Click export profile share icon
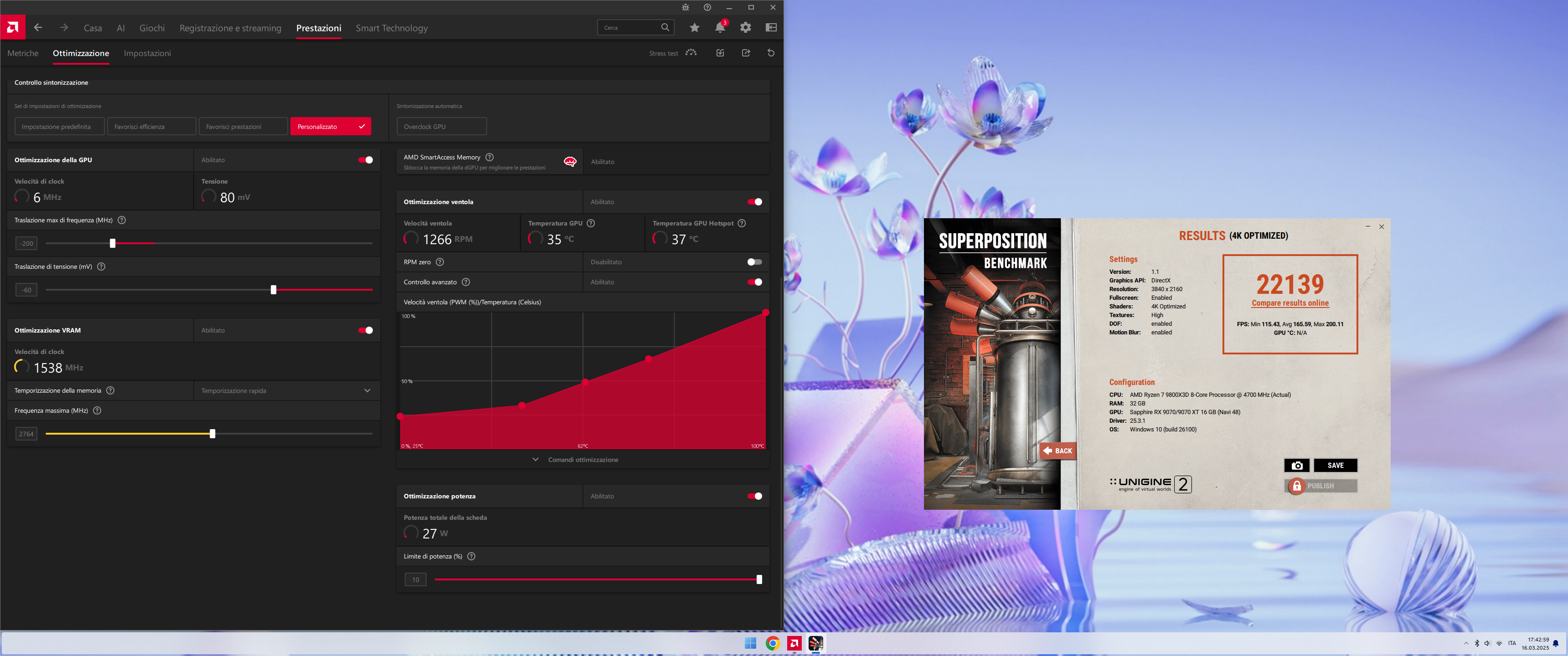This screenshot has height=656, width=1568. 746,53
